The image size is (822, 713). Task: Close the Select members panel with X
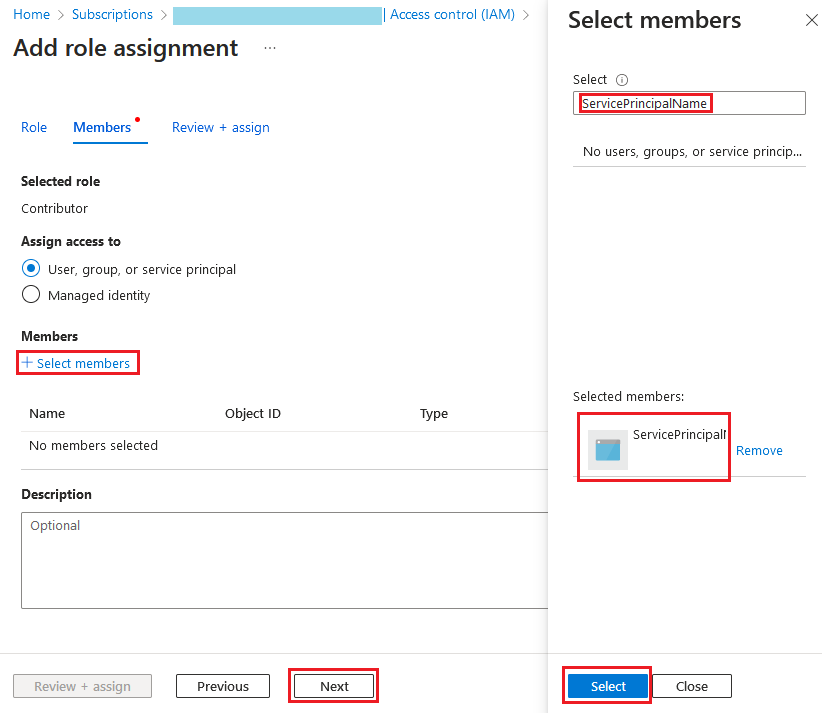click(811, 21)
